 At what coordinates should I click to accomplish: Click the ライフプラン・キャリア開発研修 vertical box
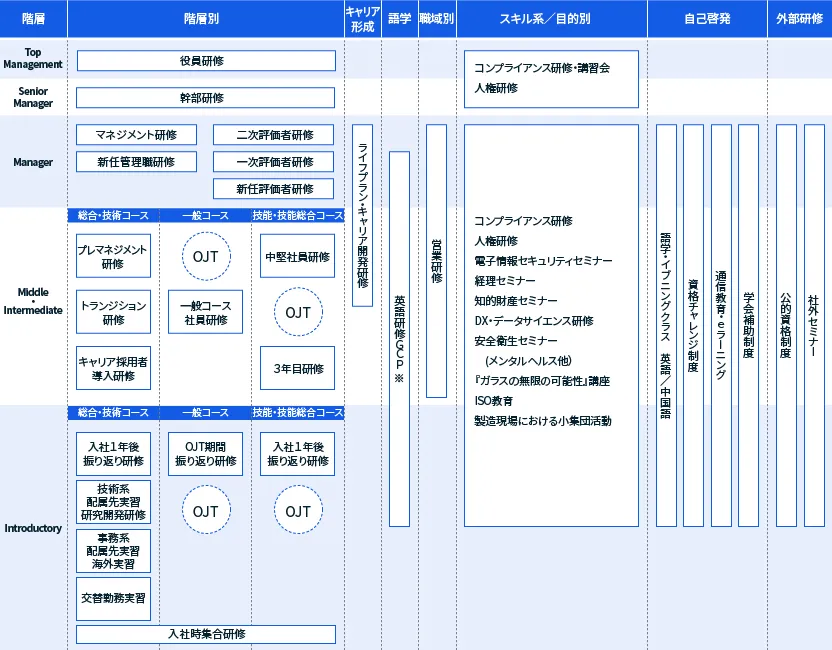pyautogui.click(x=362, y=215)
